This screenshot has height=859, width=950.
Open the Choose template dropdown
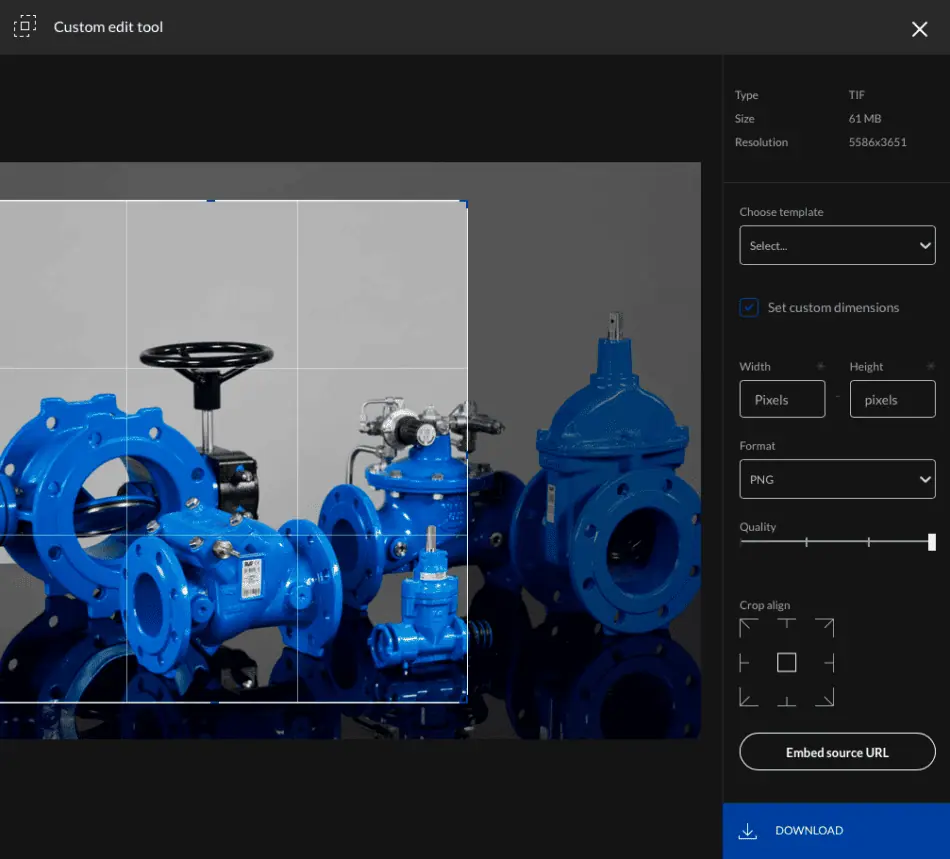(837, 245)
